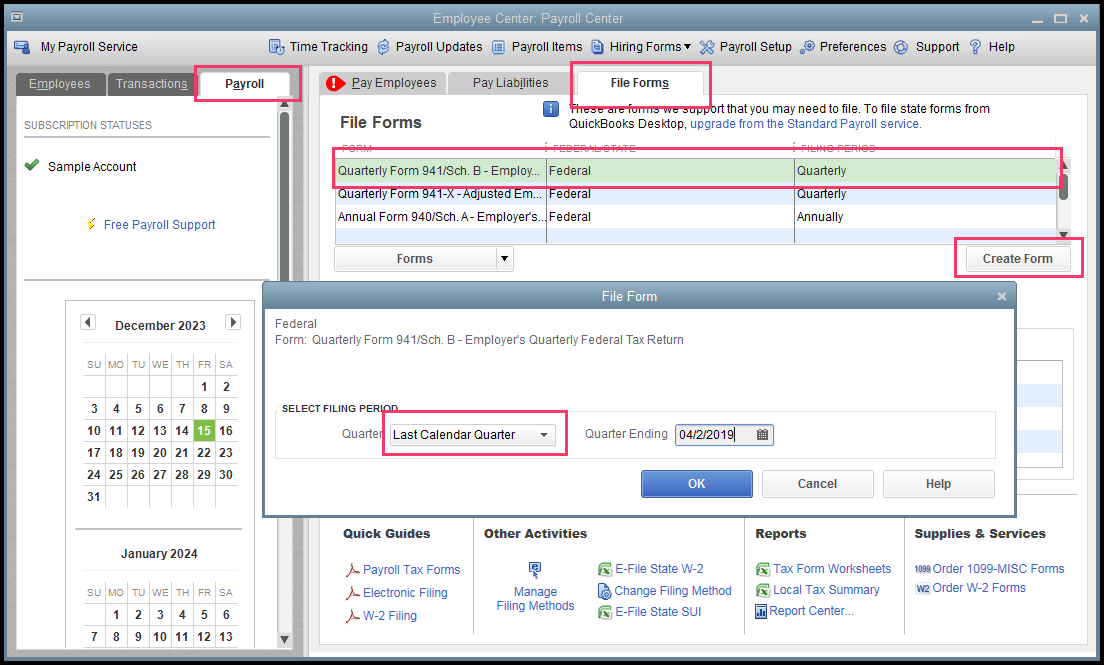
Task: Click the My Payroll Service icon
Action: tap(22, 47)
